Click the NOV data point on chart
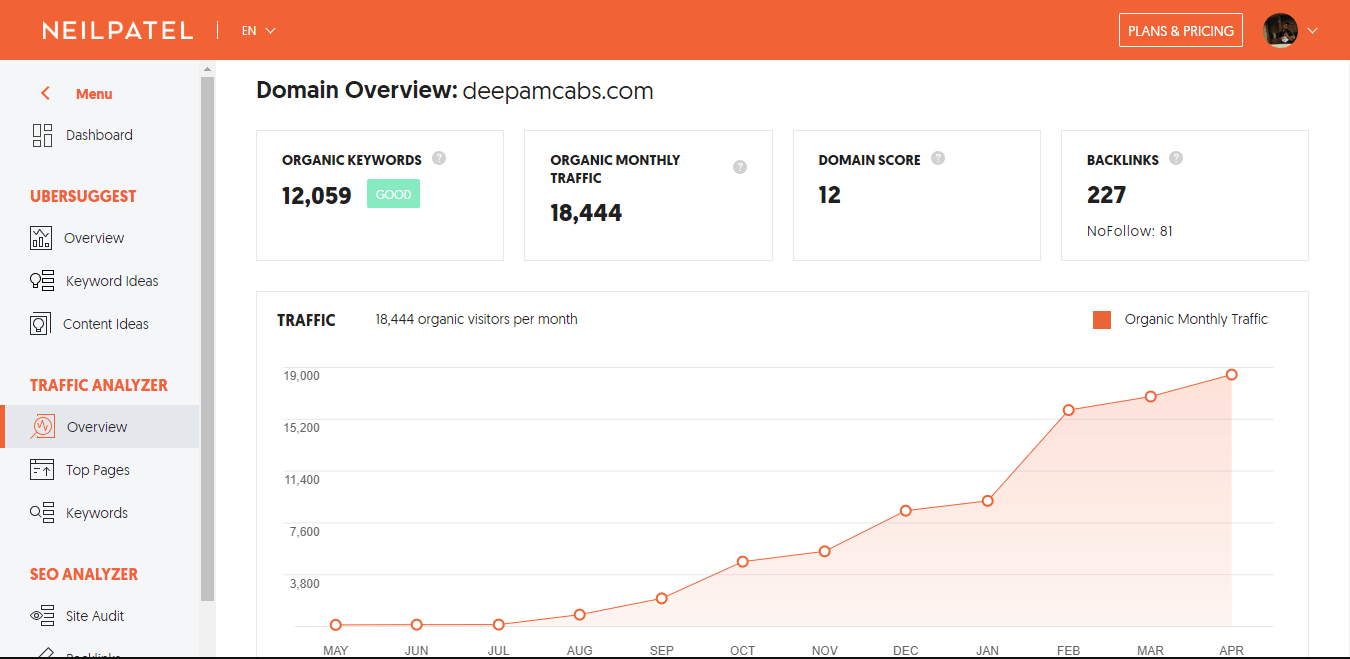This screenshot has height=659, width=1350. click(x=825, y=552)
